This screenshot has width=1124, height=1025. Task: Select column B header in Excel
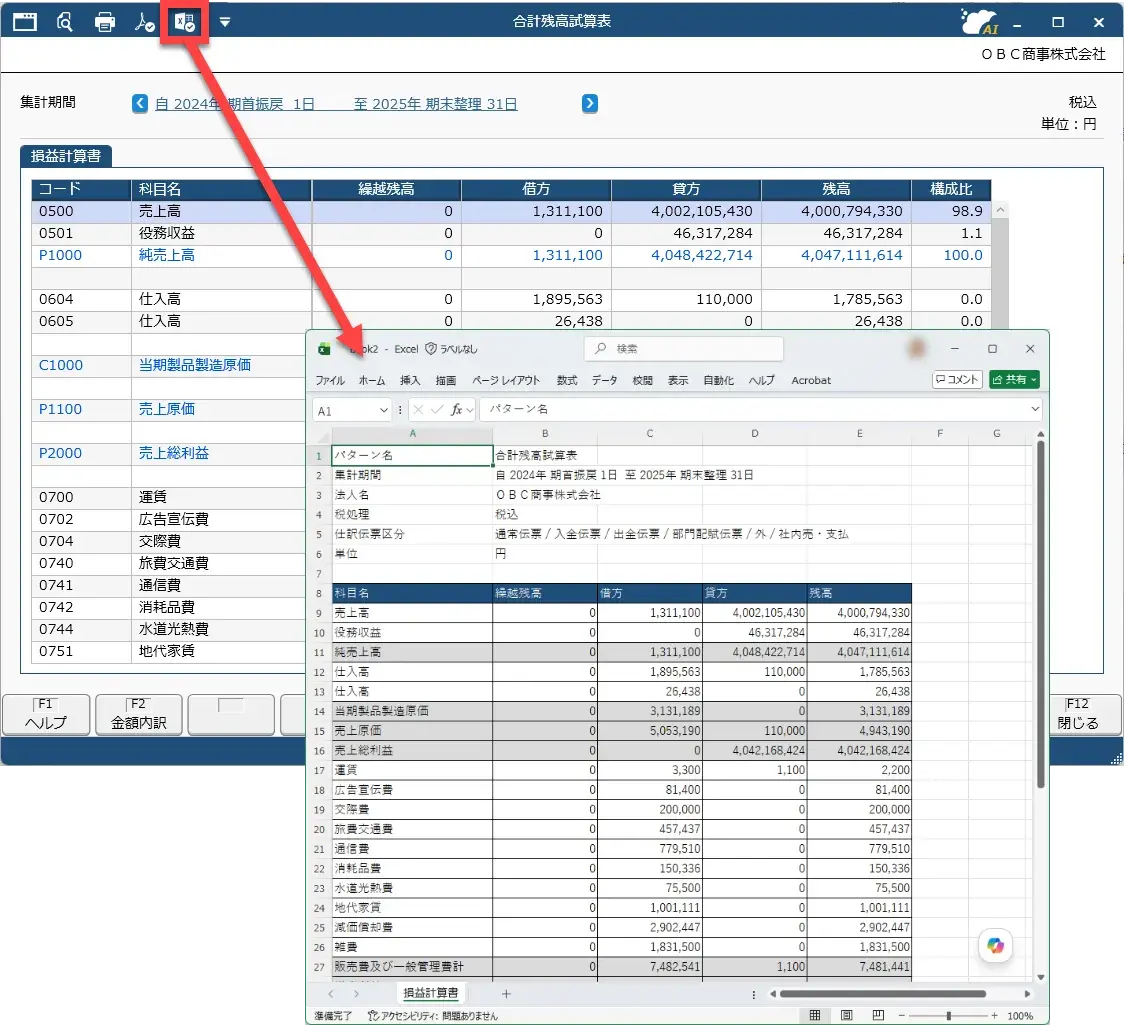(x=545, y=434)
